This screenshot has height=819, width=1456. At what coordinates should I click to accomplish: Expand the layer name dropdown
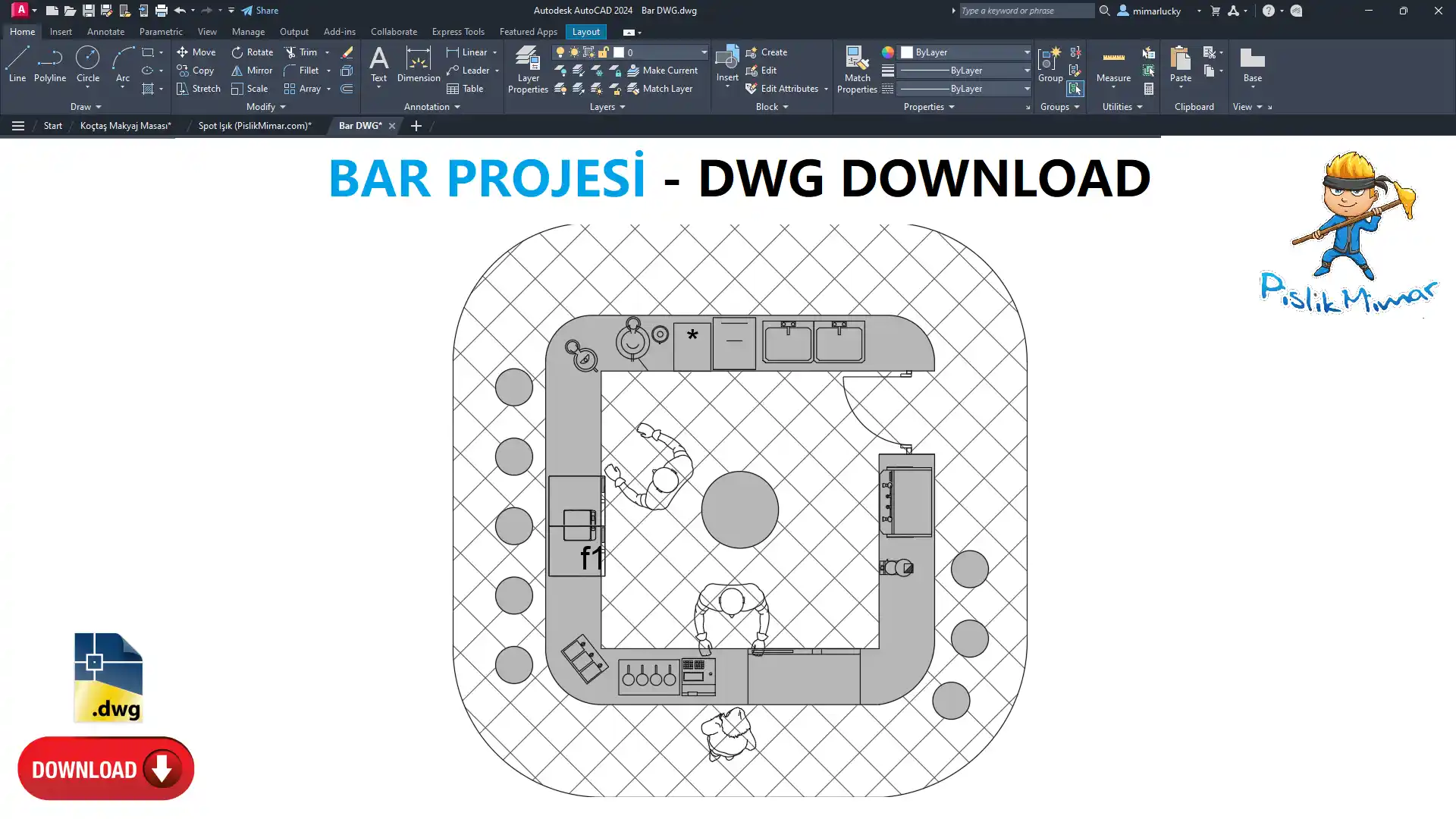tap(704, 52)
